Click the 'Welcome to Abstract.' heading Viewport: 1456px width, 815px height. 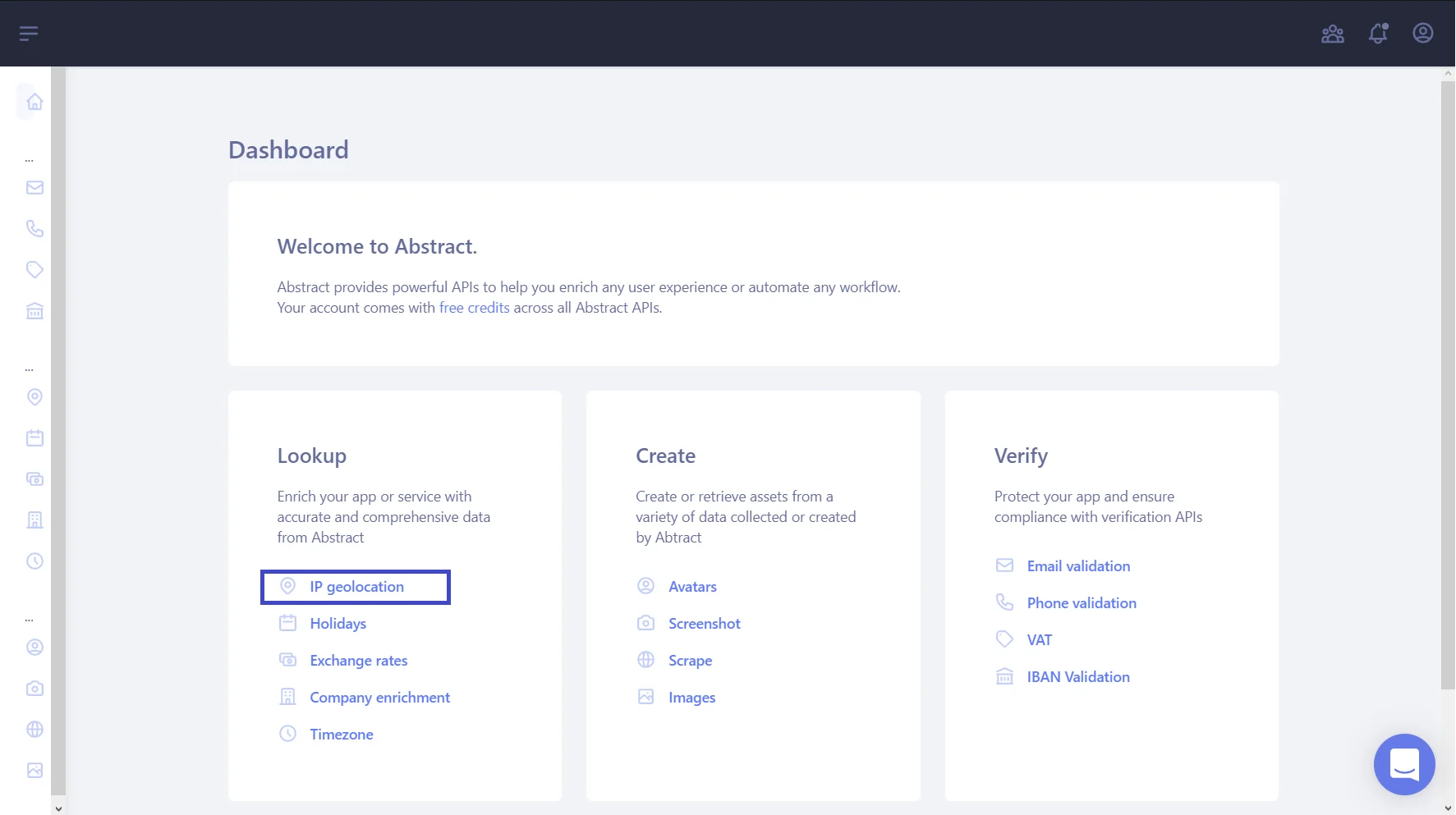tap(377, 247)
